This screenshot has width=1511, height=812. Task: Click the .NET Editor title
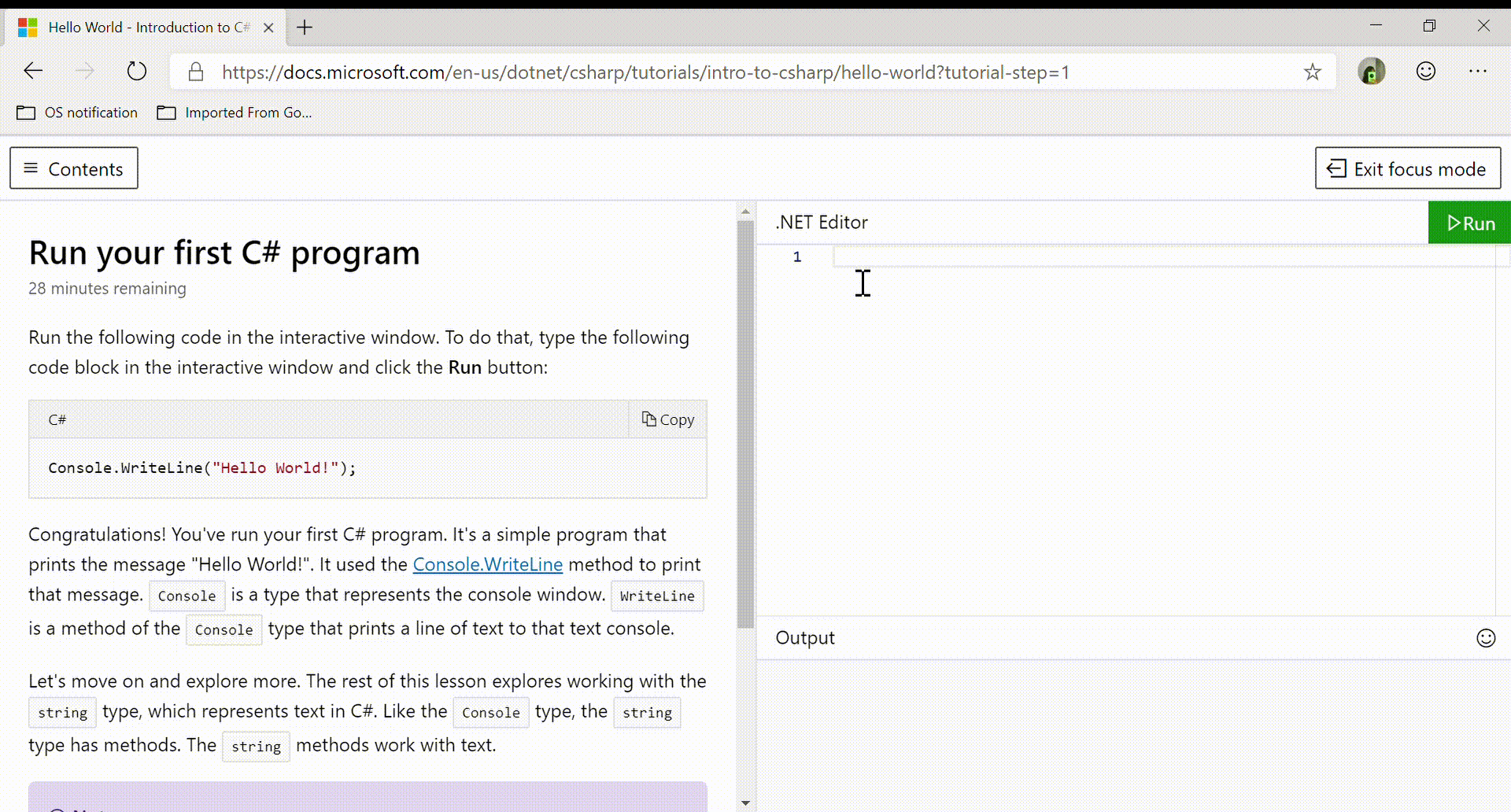[822, 223]
